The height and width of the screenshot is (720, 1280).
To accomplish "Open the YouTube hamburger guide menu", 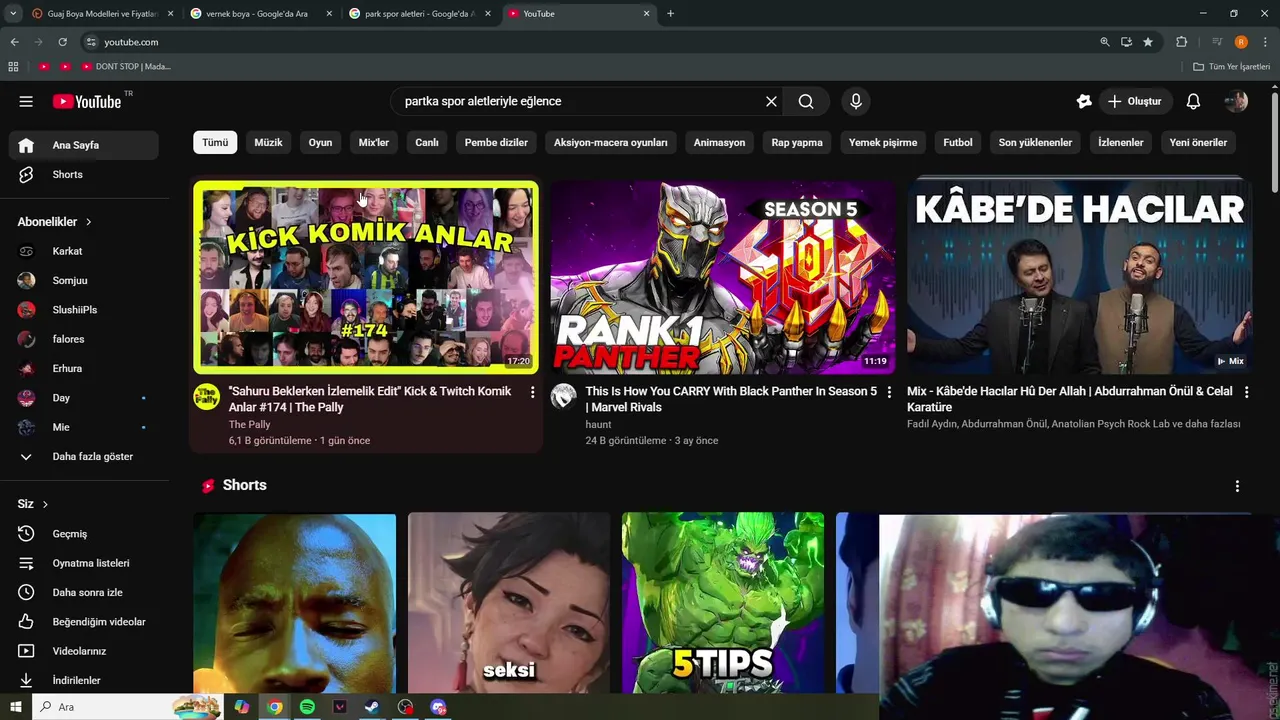I will (x=26, y=101).
